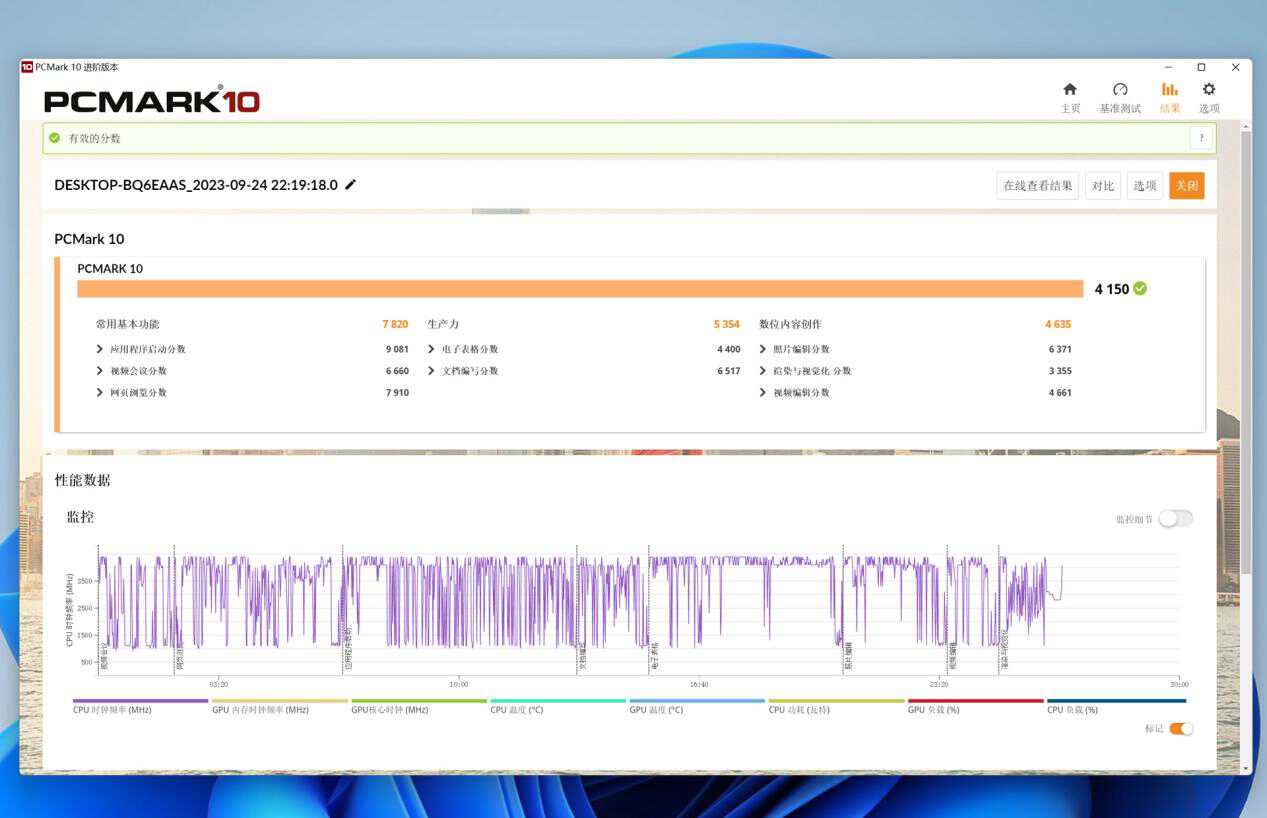Click the green check beside 有效的分数

[54, 138]
